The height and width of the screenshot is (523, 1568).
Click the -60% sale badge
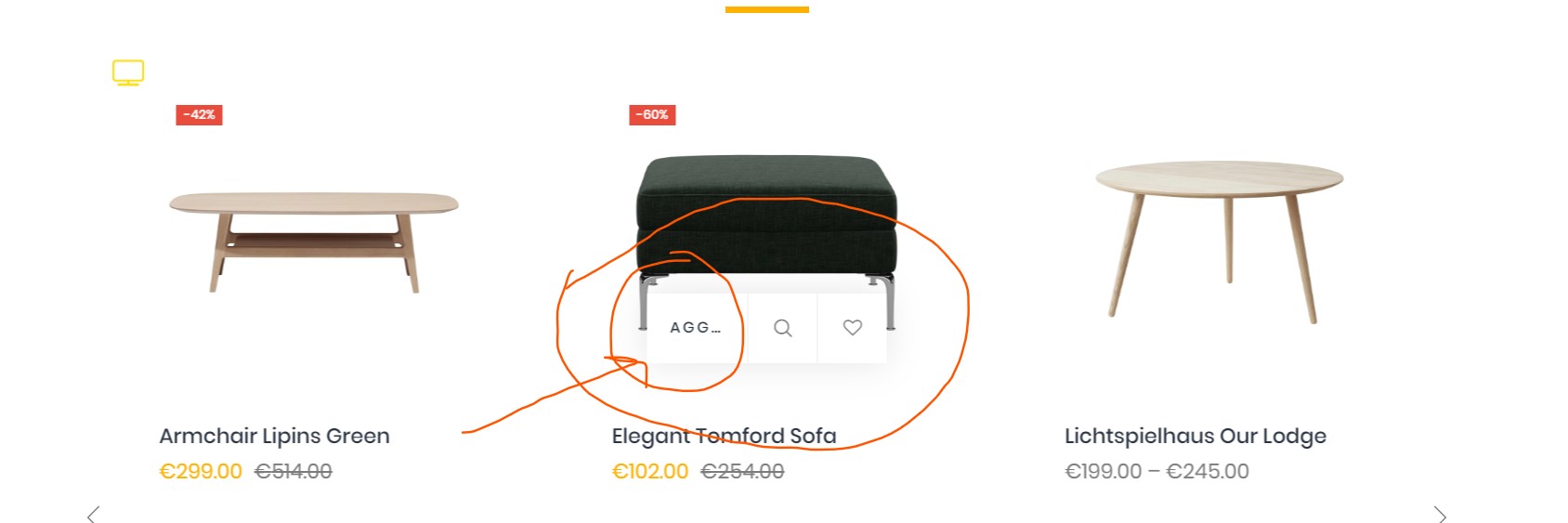[x=652, y=114]
